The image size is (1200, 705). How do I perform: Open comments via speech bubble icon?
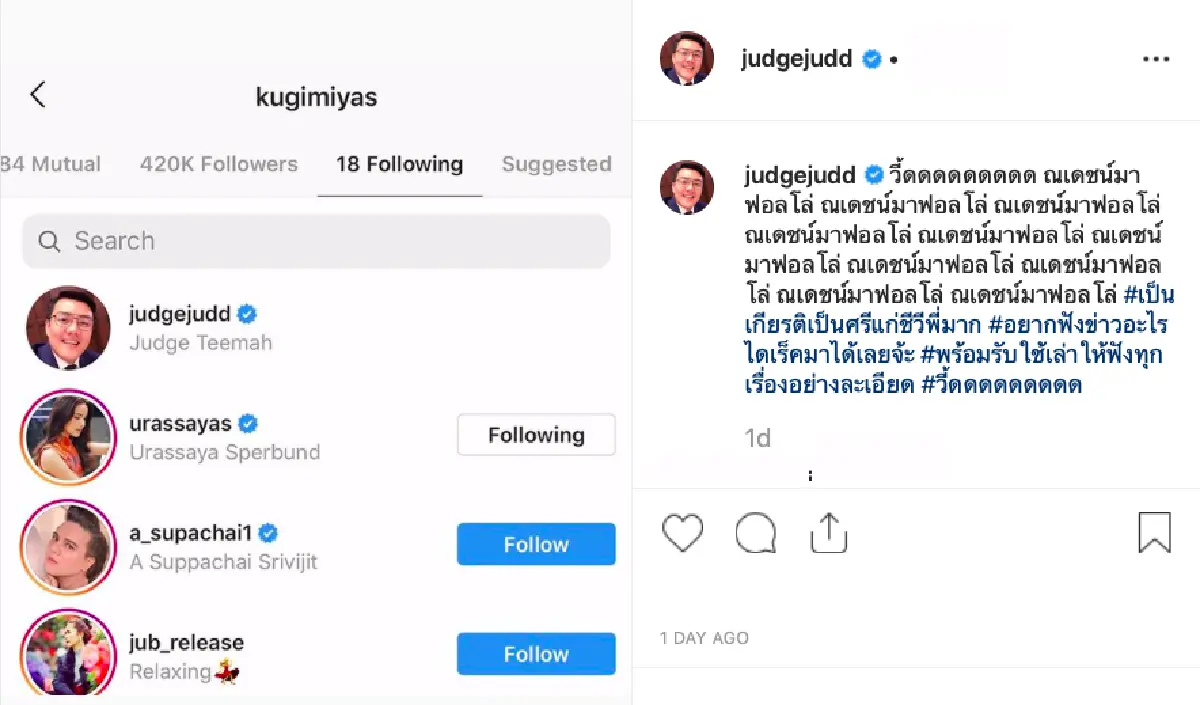click(x=755, y=533)
